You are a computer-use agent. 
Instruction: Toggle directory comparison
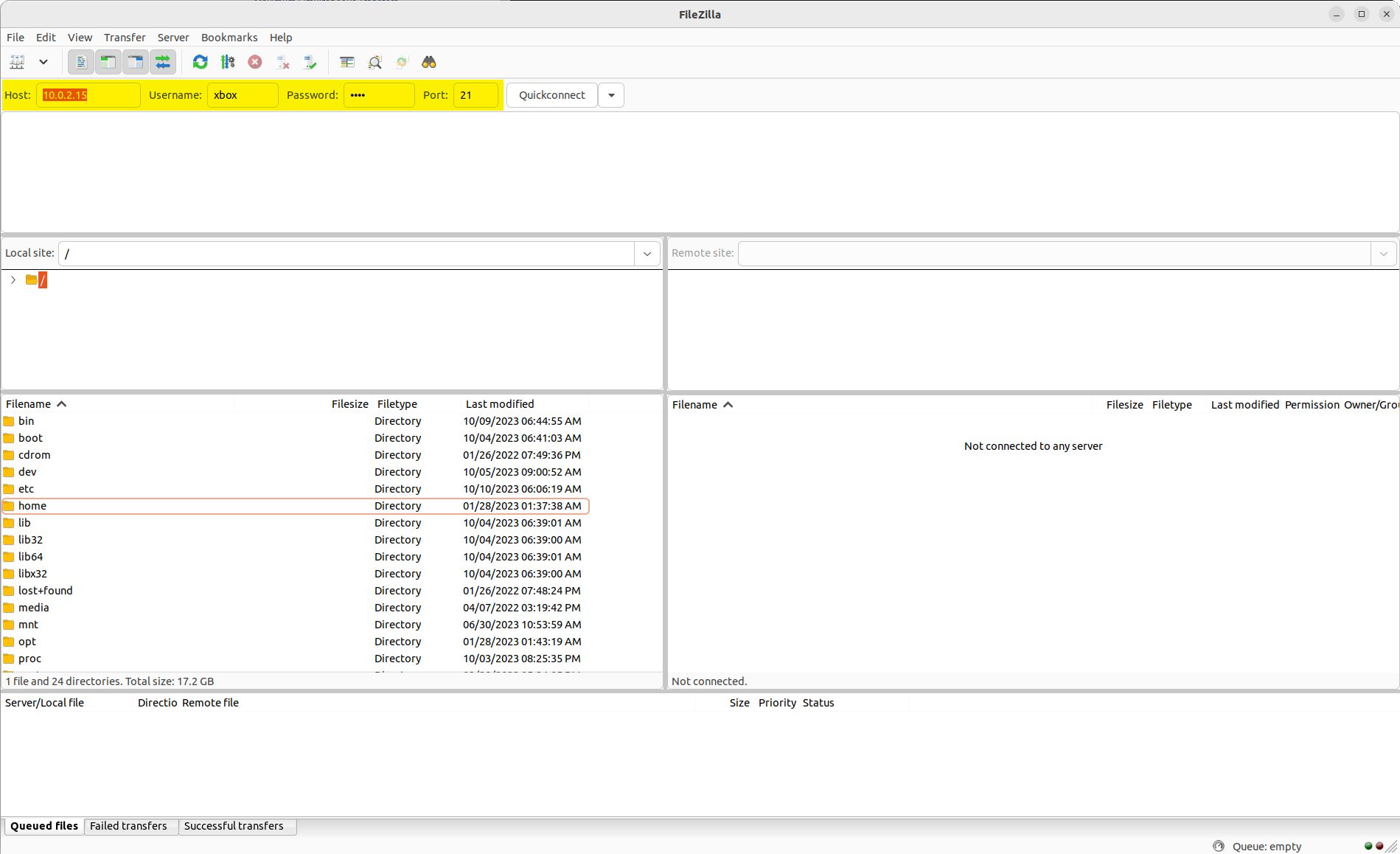tap(375, 62)
